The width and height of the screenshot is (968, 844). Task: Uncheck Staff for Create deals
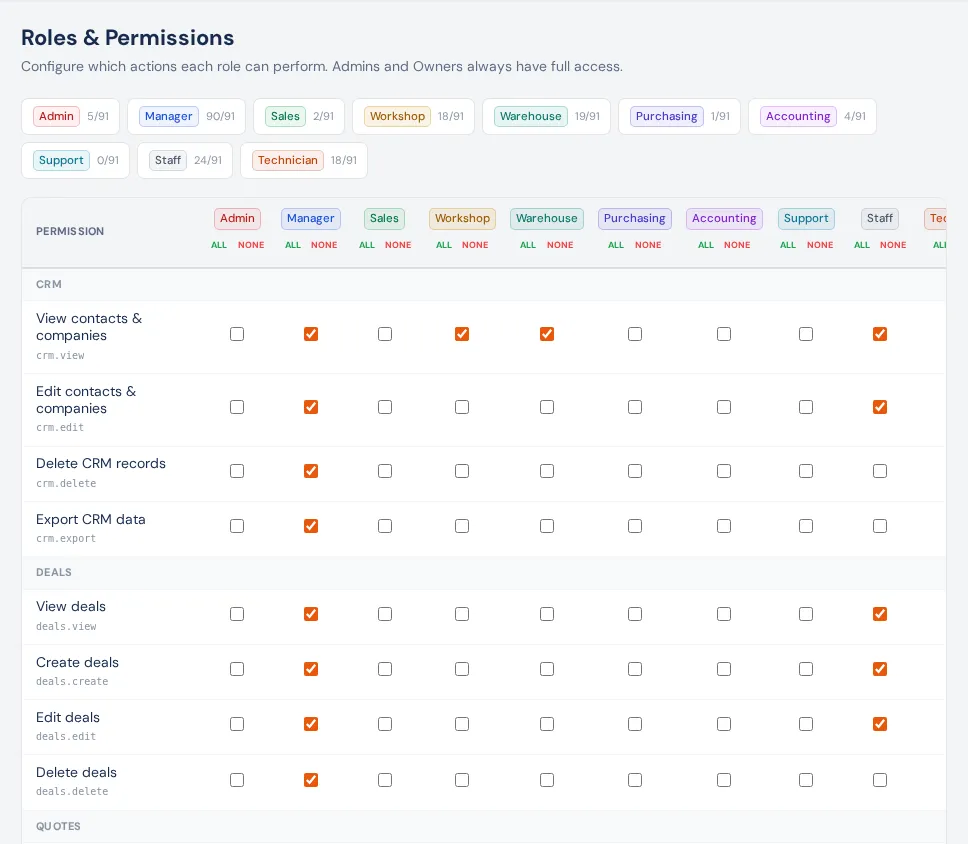[880, 669]
